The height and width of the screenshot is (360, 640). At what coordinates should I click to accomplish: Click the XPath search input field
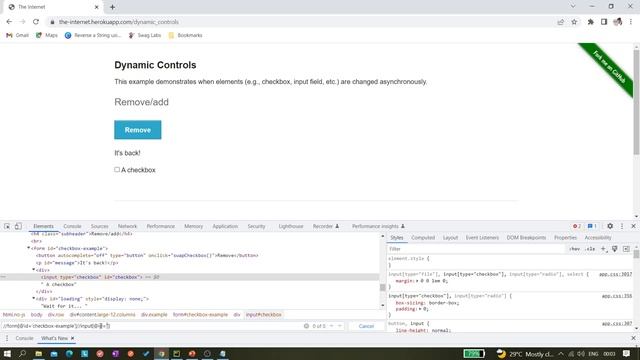tap(151, 326)
